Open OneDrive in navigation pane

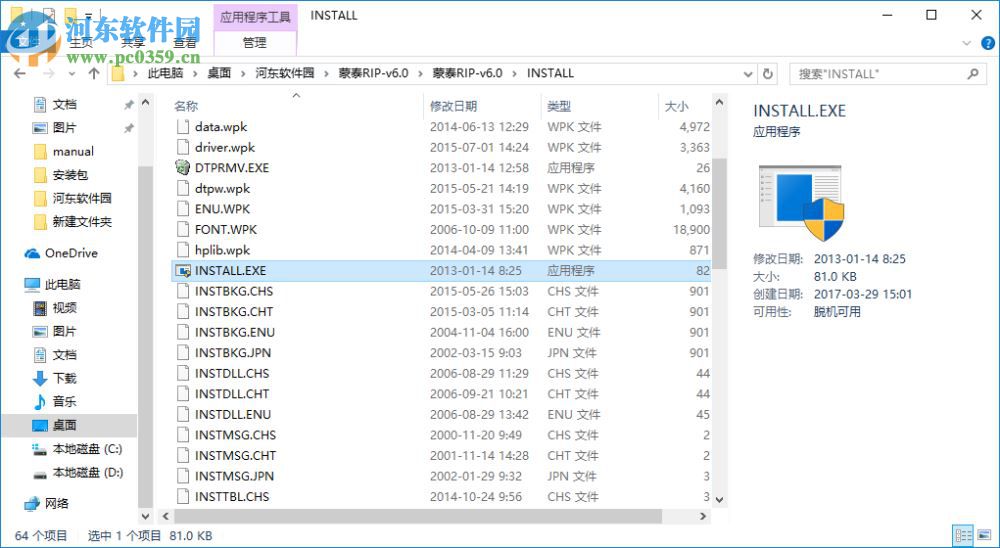click(62, 253)
